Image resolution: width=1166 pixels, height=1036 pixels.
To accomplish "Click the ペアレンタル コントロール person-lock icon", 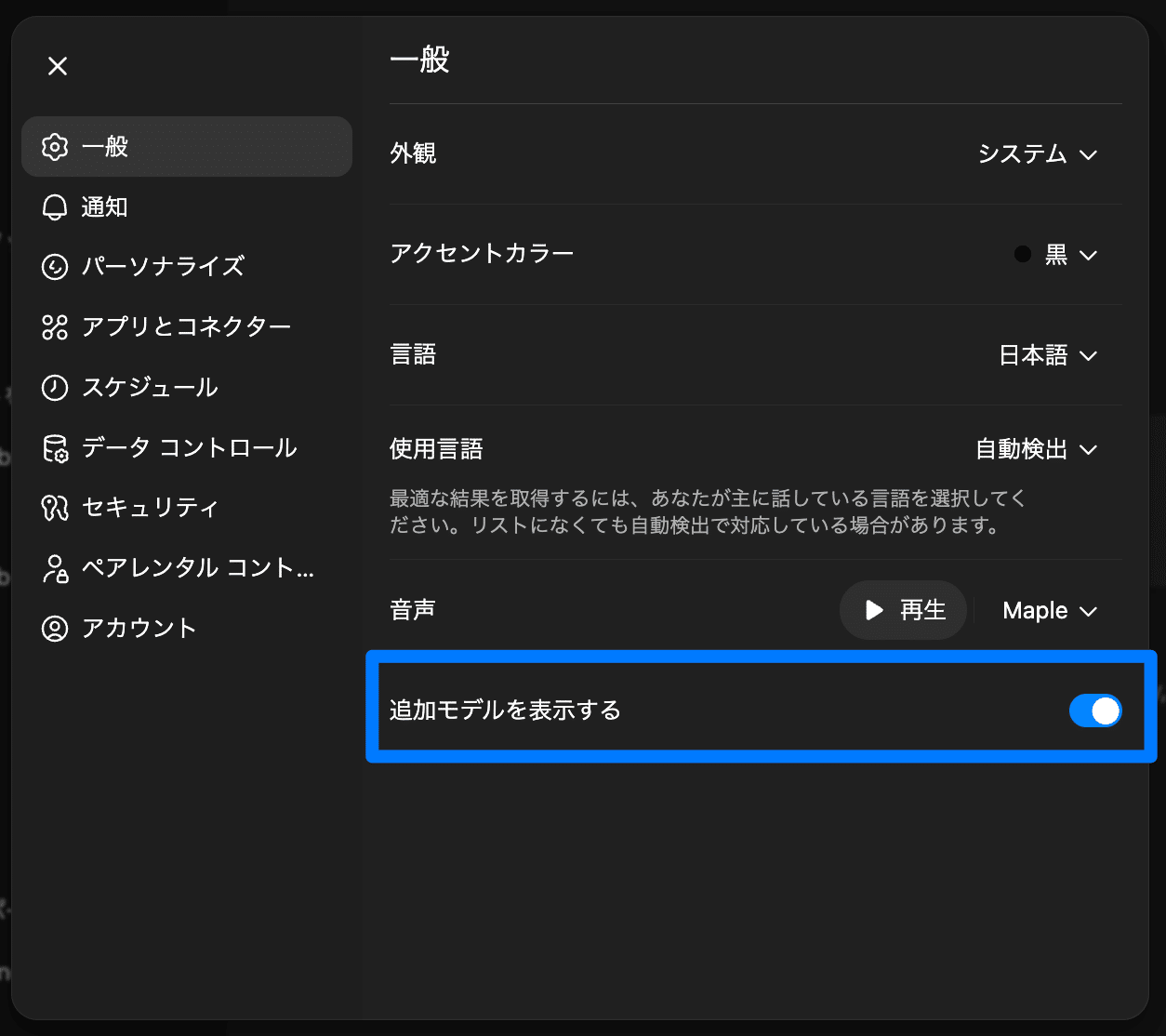I will point(55,568).
